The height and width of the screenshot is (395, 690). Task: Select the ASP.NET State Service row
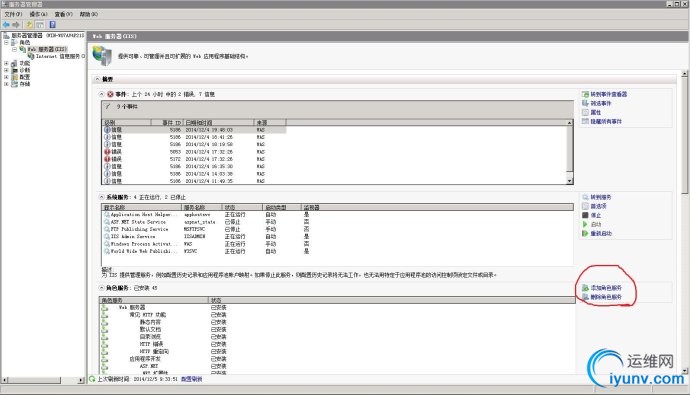pyautogui.click(x=338, y=222)
